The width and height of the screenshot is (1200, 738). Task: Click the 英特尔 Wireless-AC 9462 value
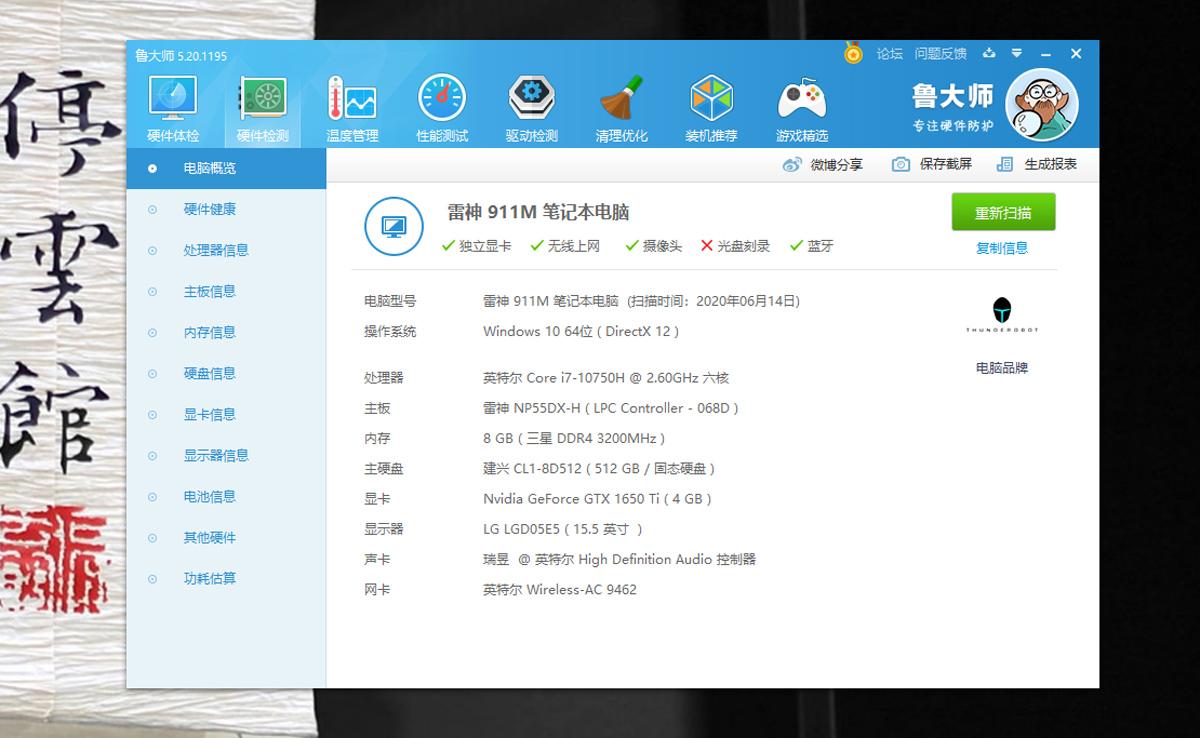[x=560, y=589]
